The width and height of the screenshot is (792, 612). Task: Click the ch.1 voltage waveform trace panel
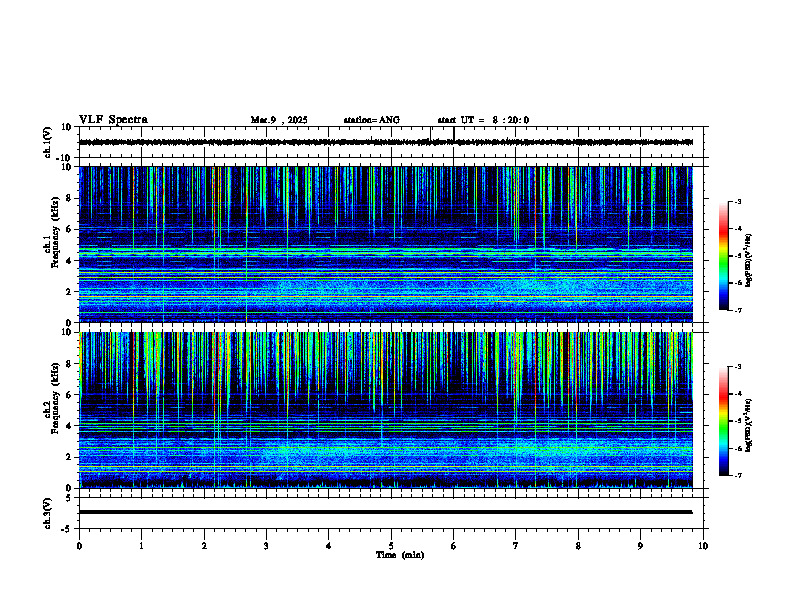391,142
